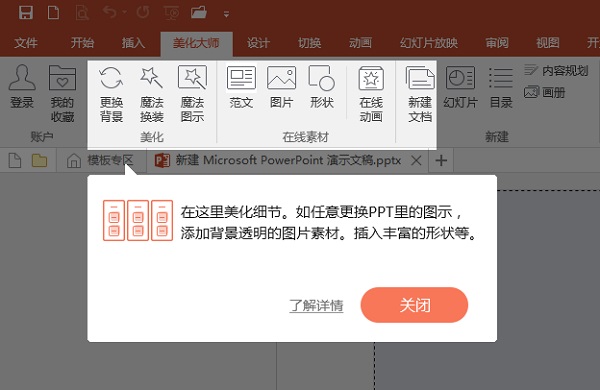Click the yellow folder icon on tab bar
This screenshot has width=600, height=390.
tap(39, 161)
